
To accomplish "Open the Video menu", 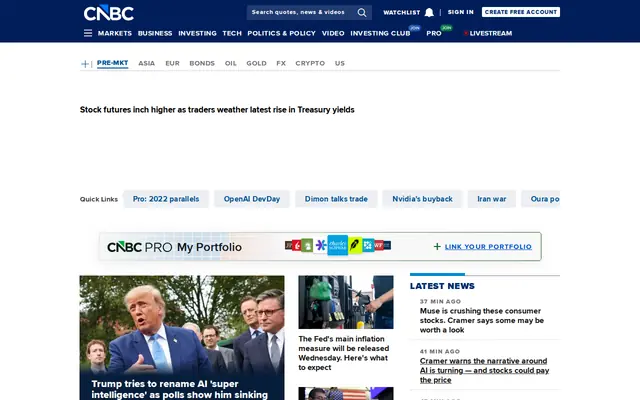I will tap(333, 33).
